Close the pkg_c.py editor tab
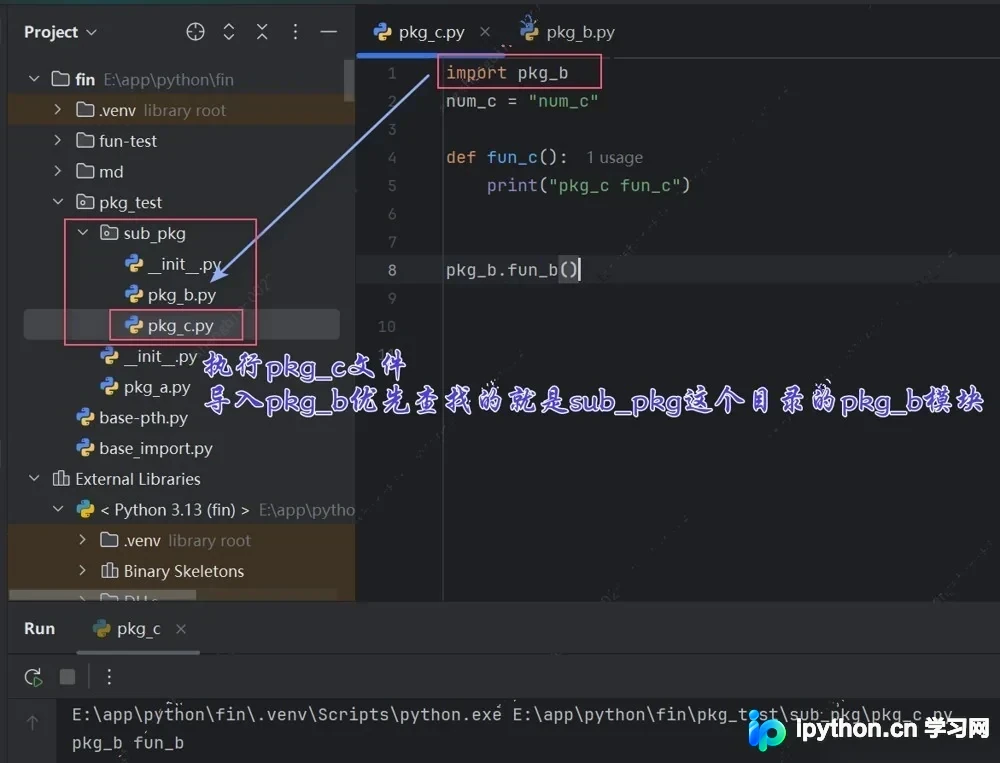Screen dimensions: 1000x763 point(485,31)
